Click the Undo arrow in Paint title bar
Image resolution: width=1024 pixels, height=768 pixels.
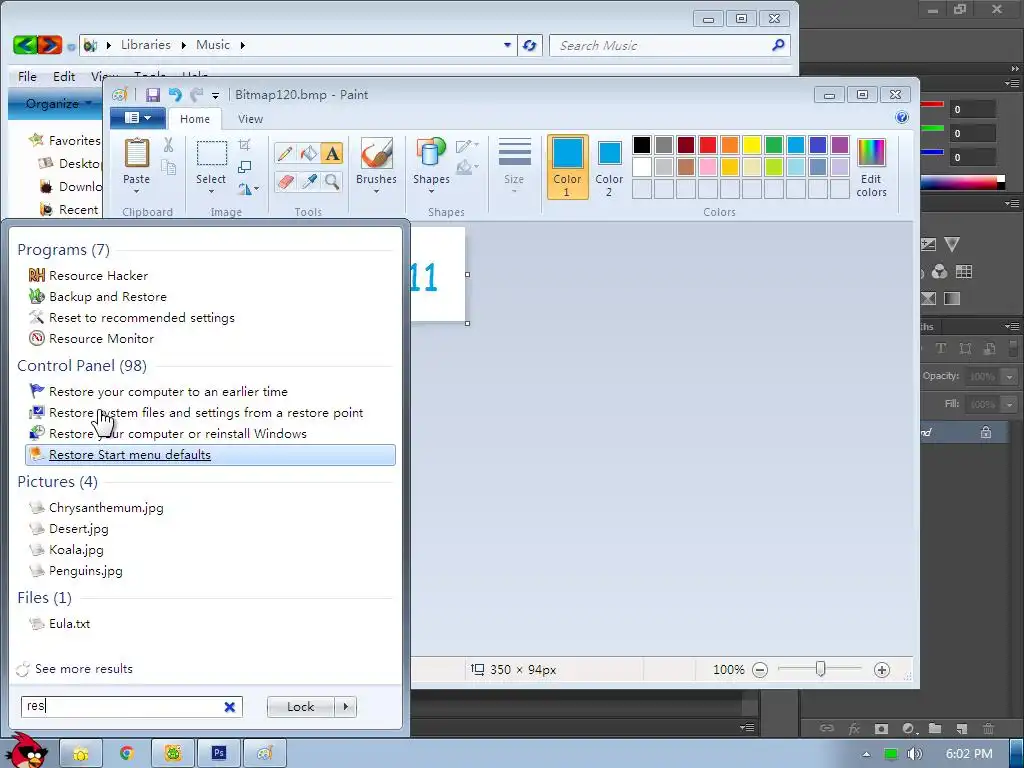175,95
